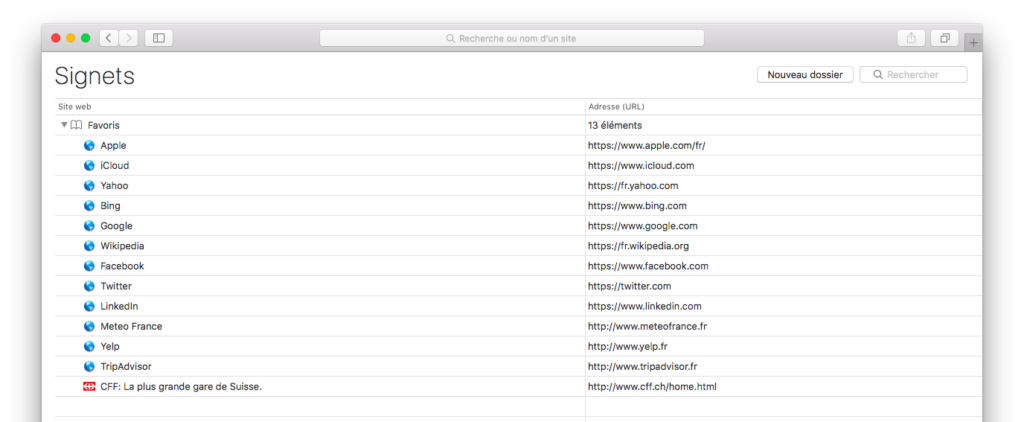Click URL https://www.facebook.com

tap(648, 266)
